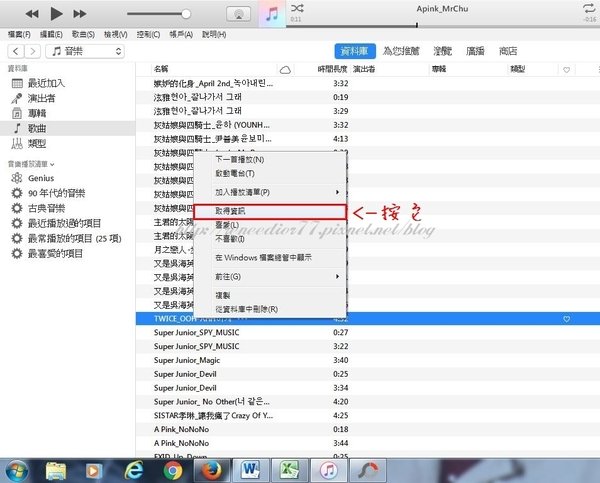Viewport: 600px width, 483px height.
Task: Select 類型 in the sidebar
Action: click(67, 144)
